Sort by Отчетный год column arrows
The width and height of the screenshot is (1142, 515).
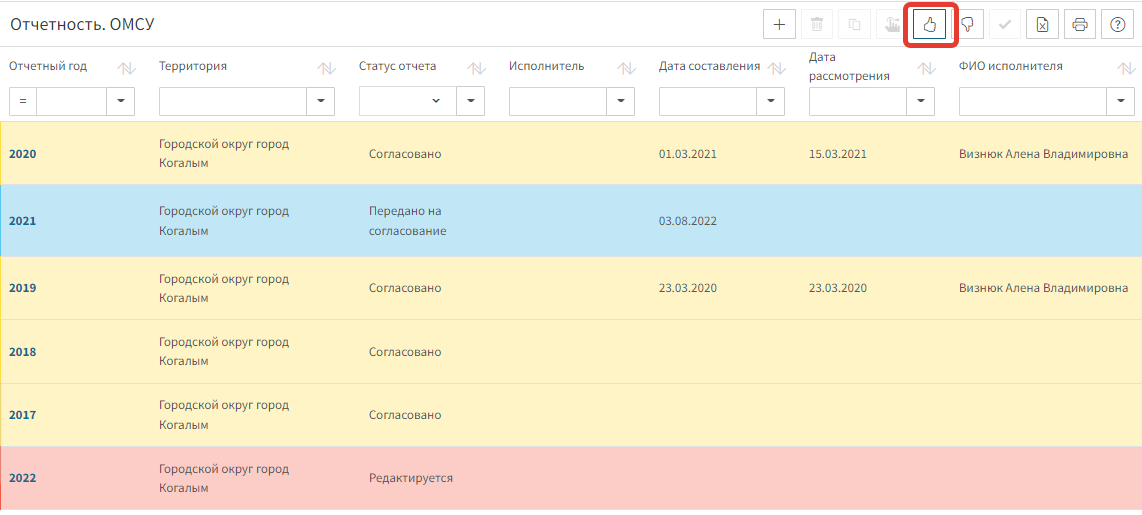click(x=126, y=68)
